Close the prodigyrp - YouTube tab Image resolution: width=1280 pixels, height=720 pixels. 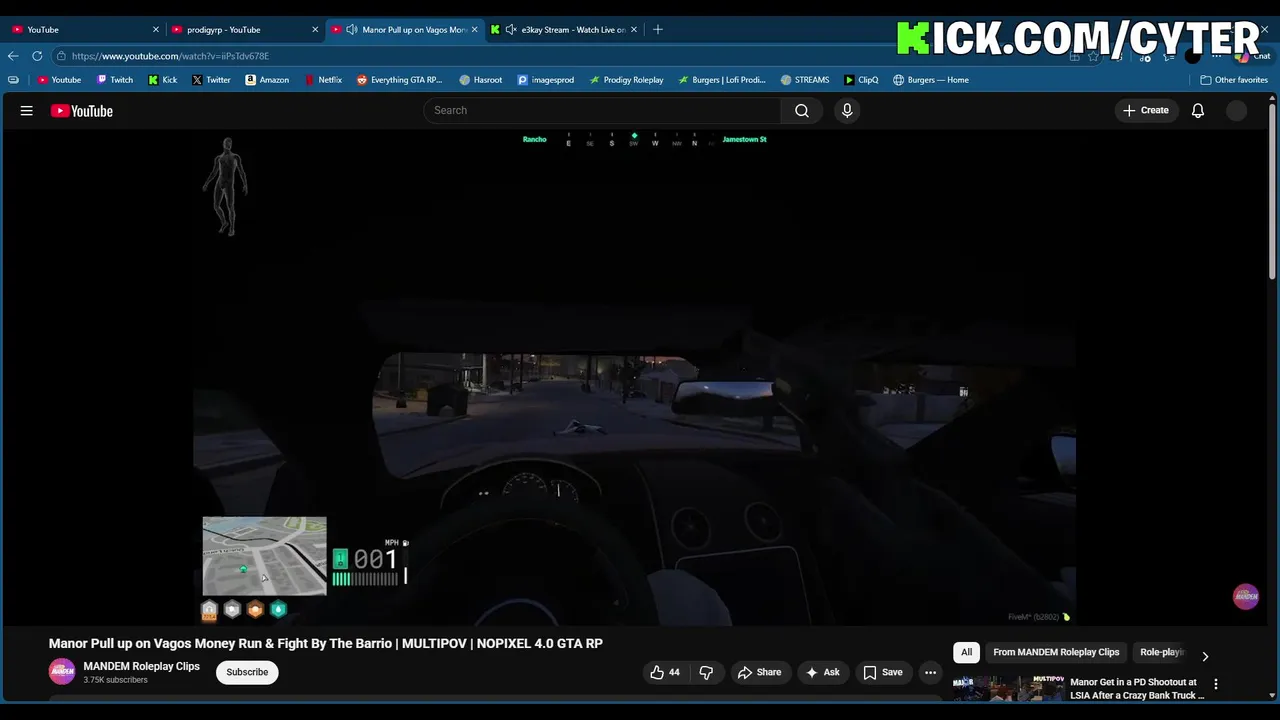pyautogui.click(x=315, y=30)
